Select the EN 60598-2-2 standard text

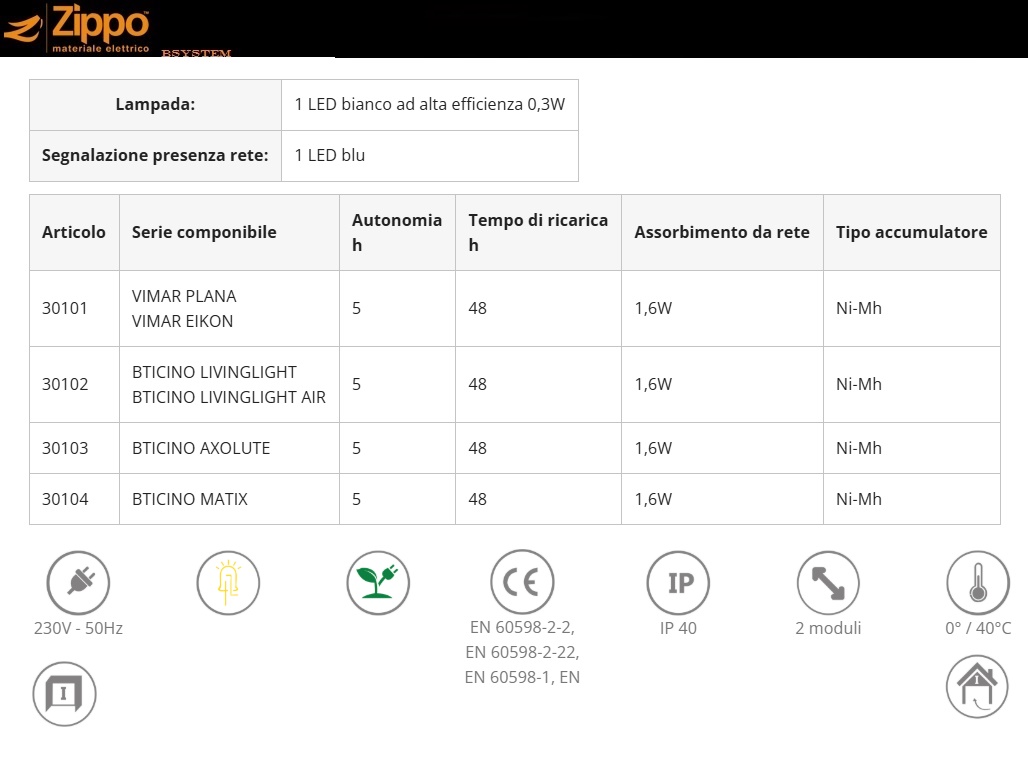(x=522, y=627)
